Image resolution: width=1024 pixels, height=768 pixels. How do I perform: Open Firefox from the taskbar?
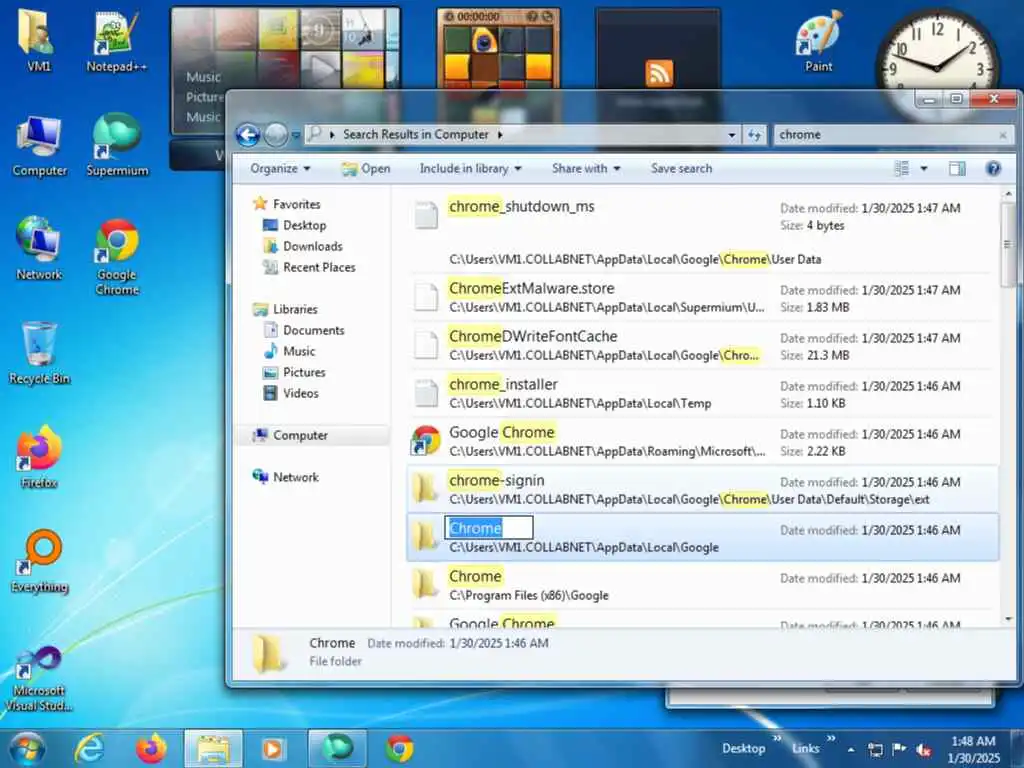point(151,748)
